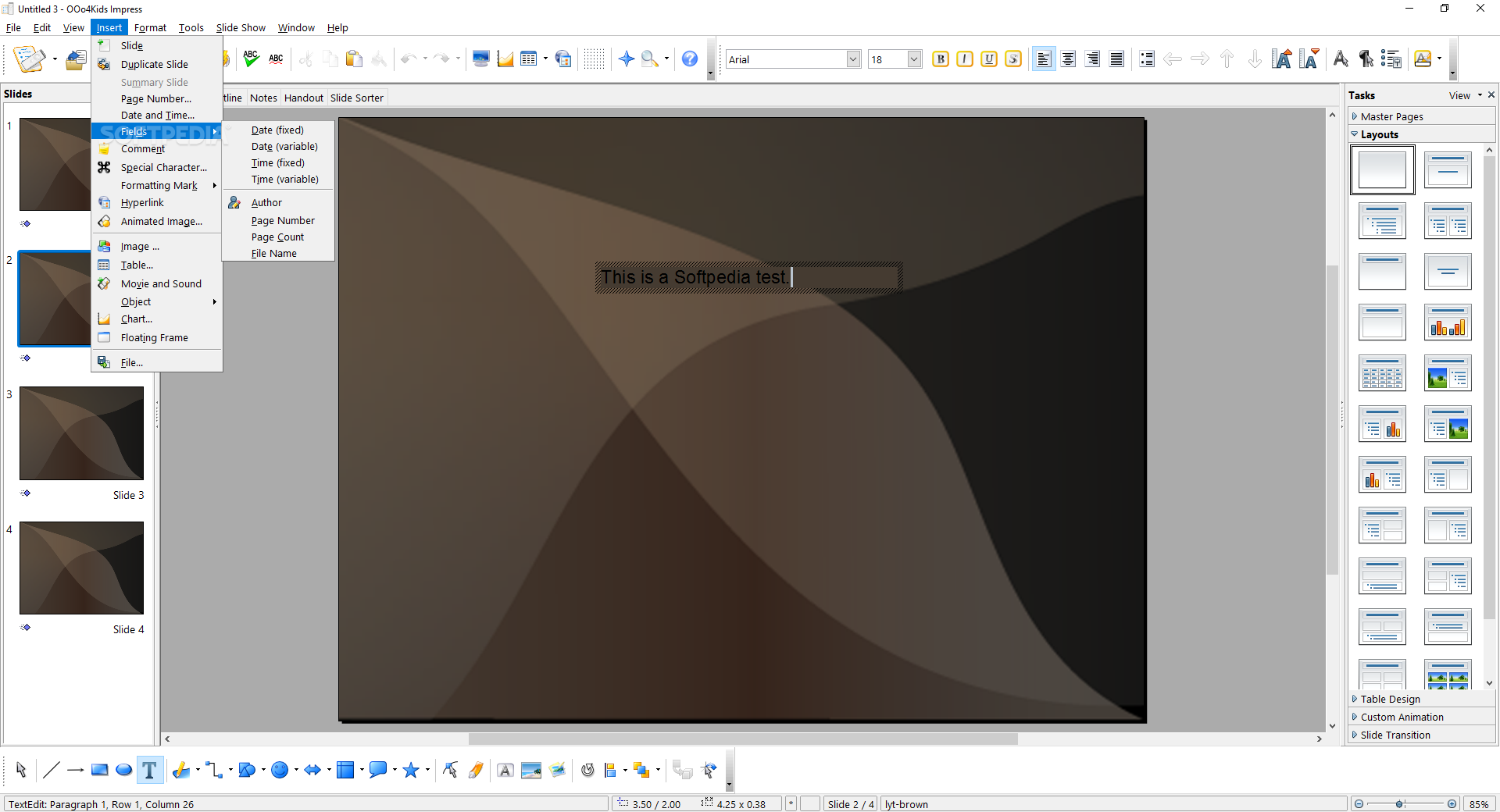This screenshot has height=812, width=1500.
Task: Click the Reduce Font icon
Action: click(1309, 59)
